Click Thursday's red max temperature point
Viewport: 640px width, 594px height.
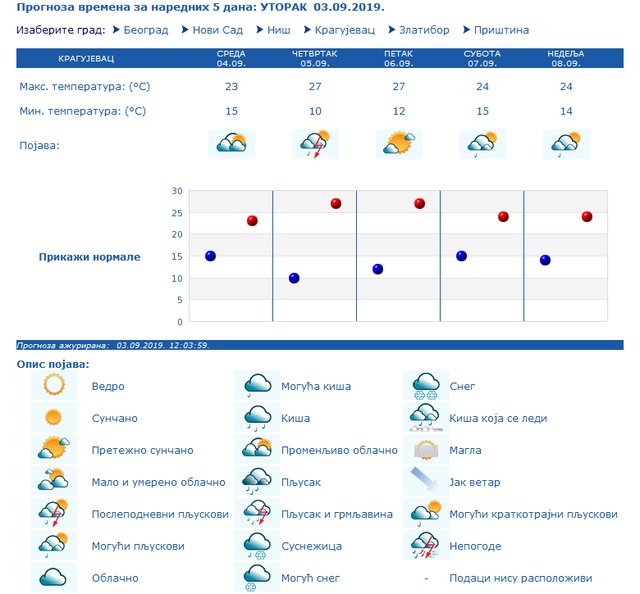[336, 203]
